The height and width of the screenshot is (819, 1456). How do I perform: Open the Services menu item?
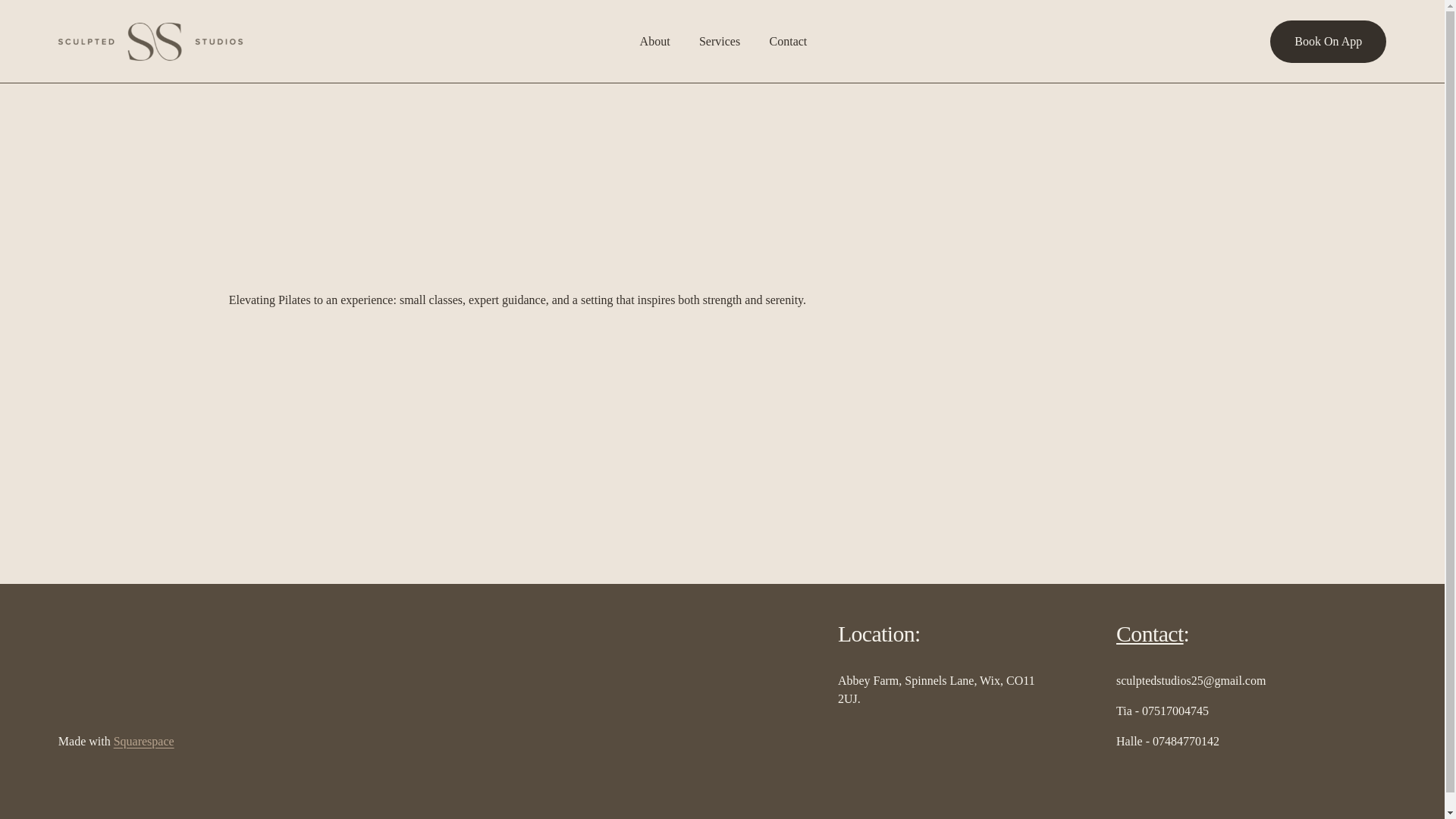tap(719, 42)
